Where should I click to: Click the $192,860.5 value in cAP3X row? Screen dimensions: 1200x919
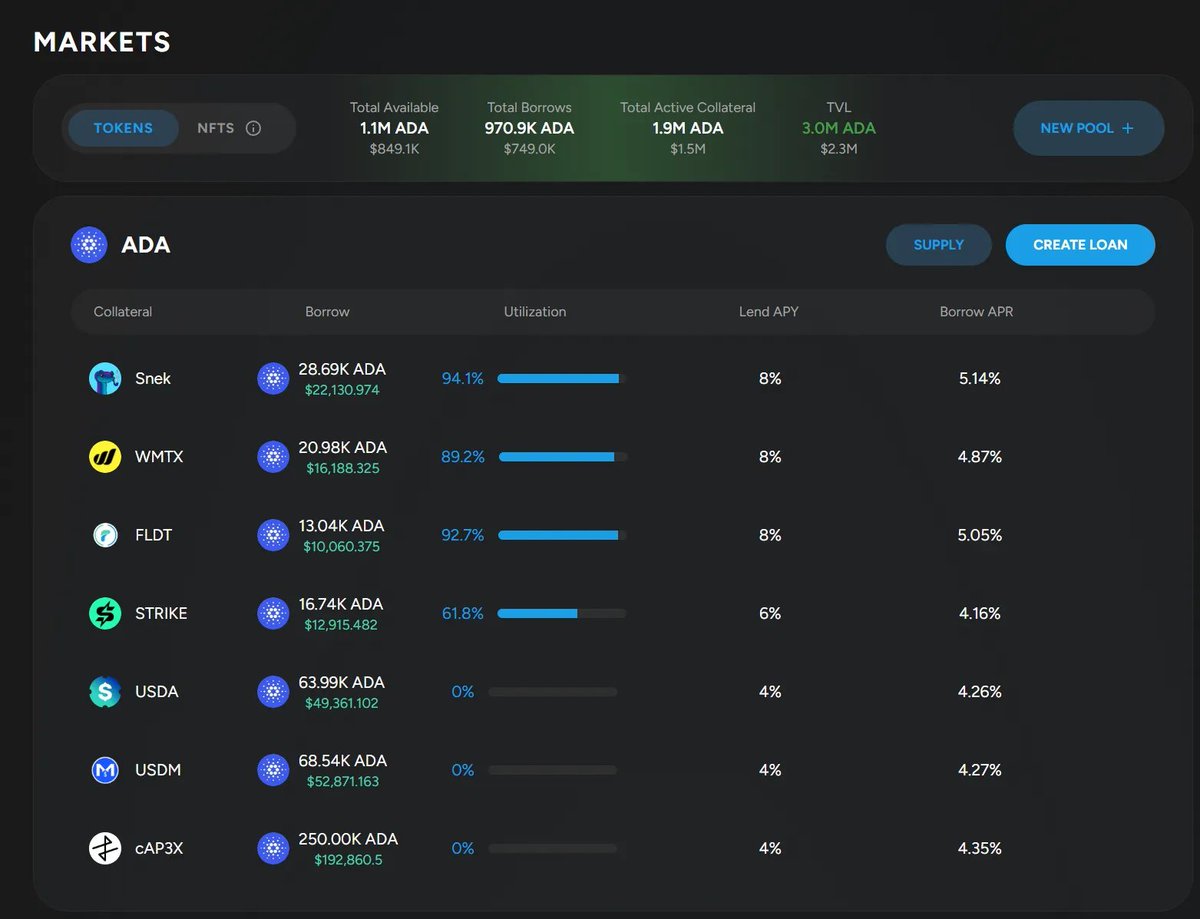348,860
